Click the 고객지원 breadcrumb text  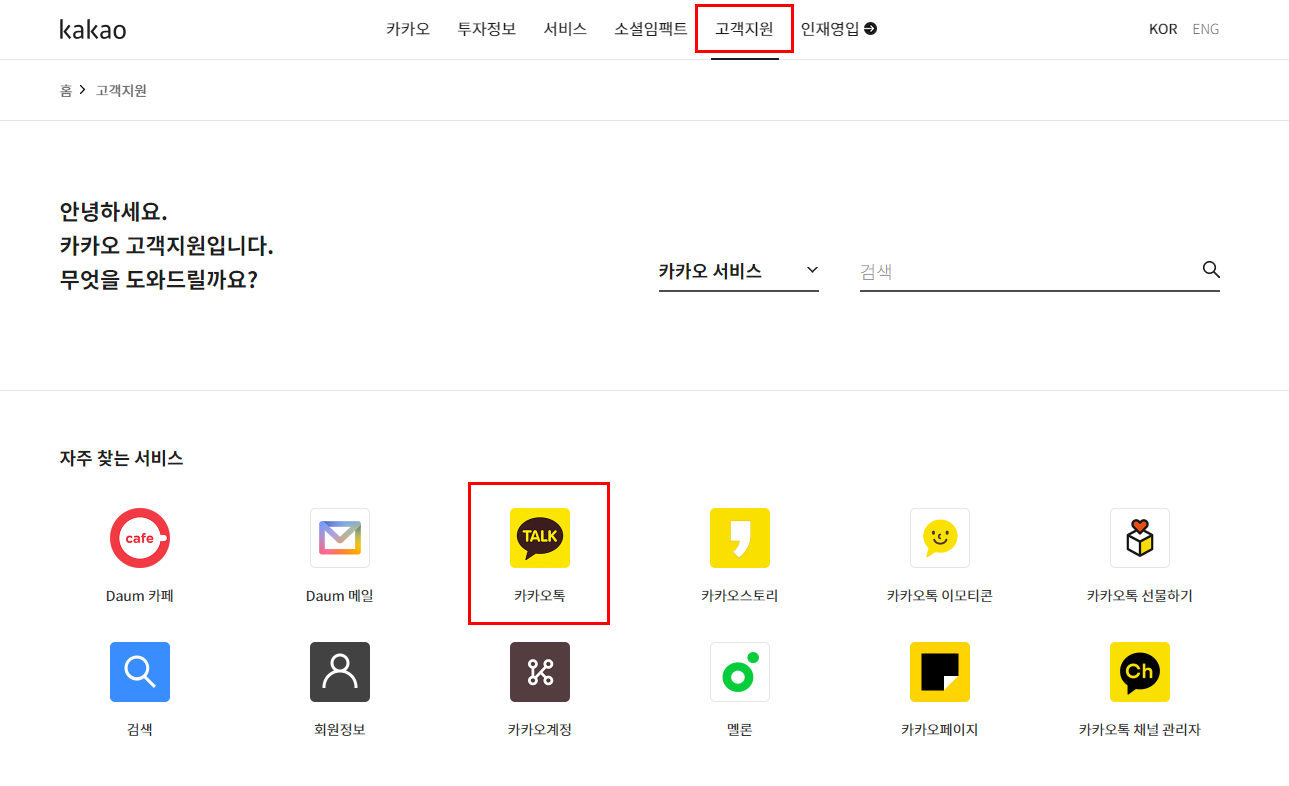coord(121,90)
